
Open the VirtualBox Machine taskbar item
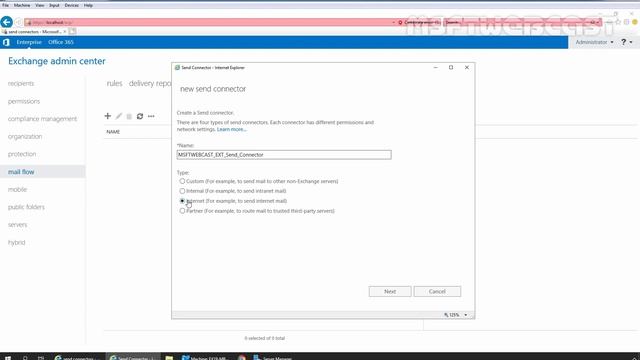coord(204,357)
